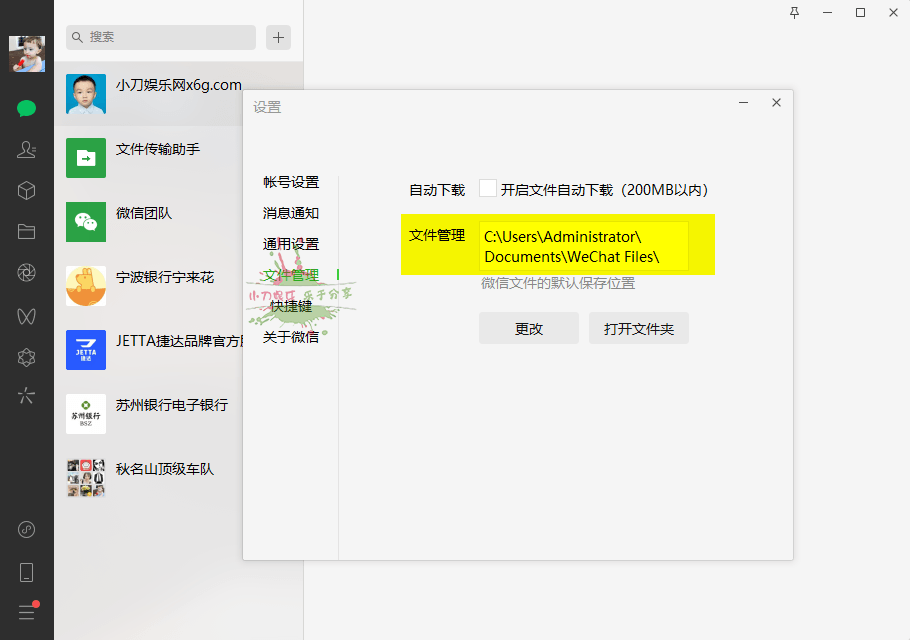Click the 更改 button to change file location
This screenshot has height=640, width=910.
pyautogui.click(x=528, y=327)
